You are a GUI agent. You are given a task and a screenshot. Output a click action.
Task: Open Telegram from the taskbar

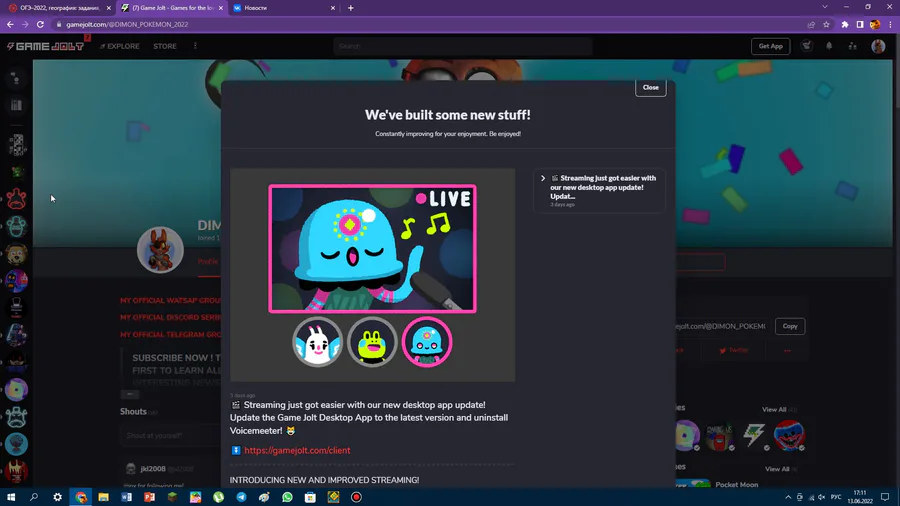pyautogui.click(x=241, y=497)
